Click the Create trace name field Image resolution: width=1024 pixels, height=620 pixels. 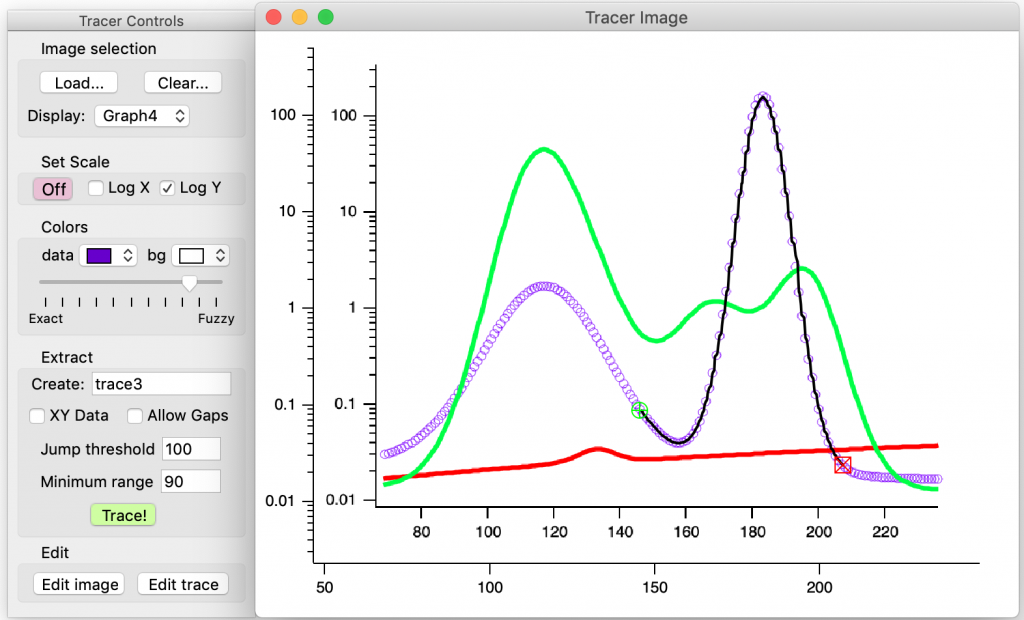pyautogui.click(x=160, y=384)
